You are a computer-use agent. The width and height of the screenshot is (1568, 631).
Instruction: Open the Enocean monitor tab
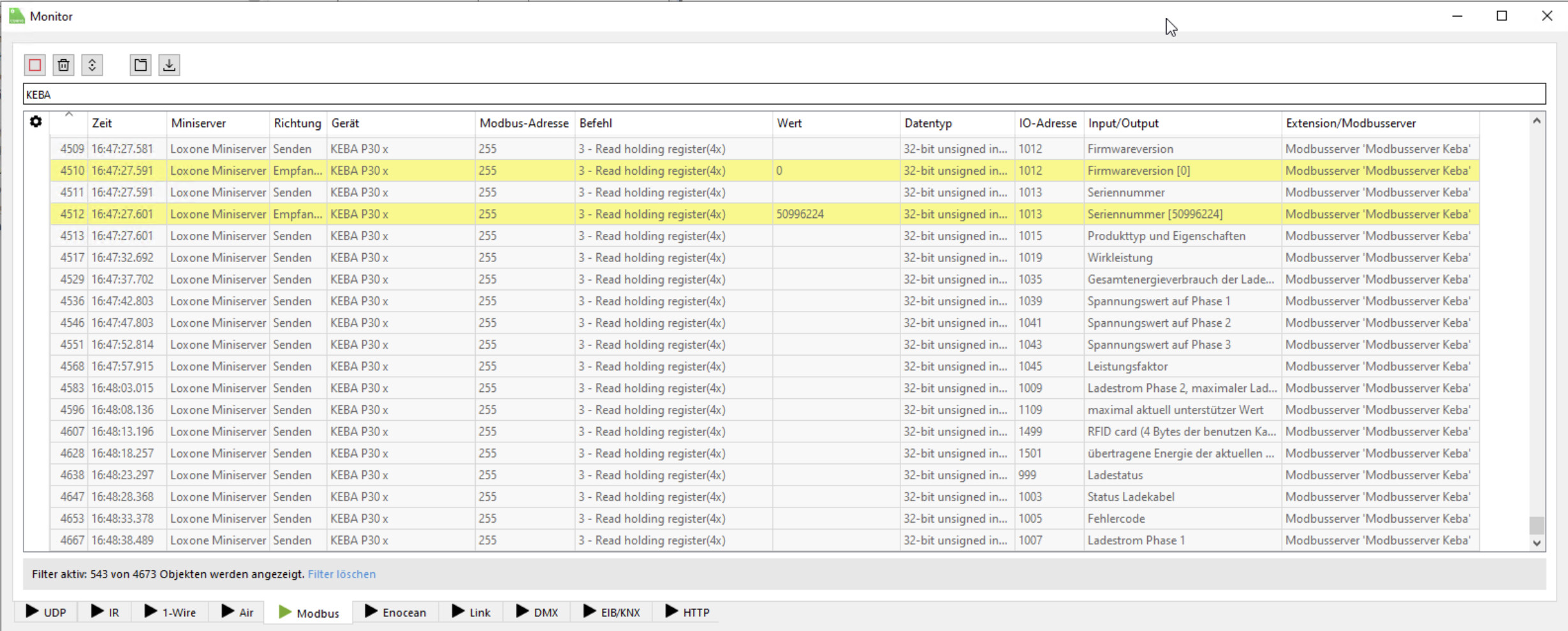(395, 612)
